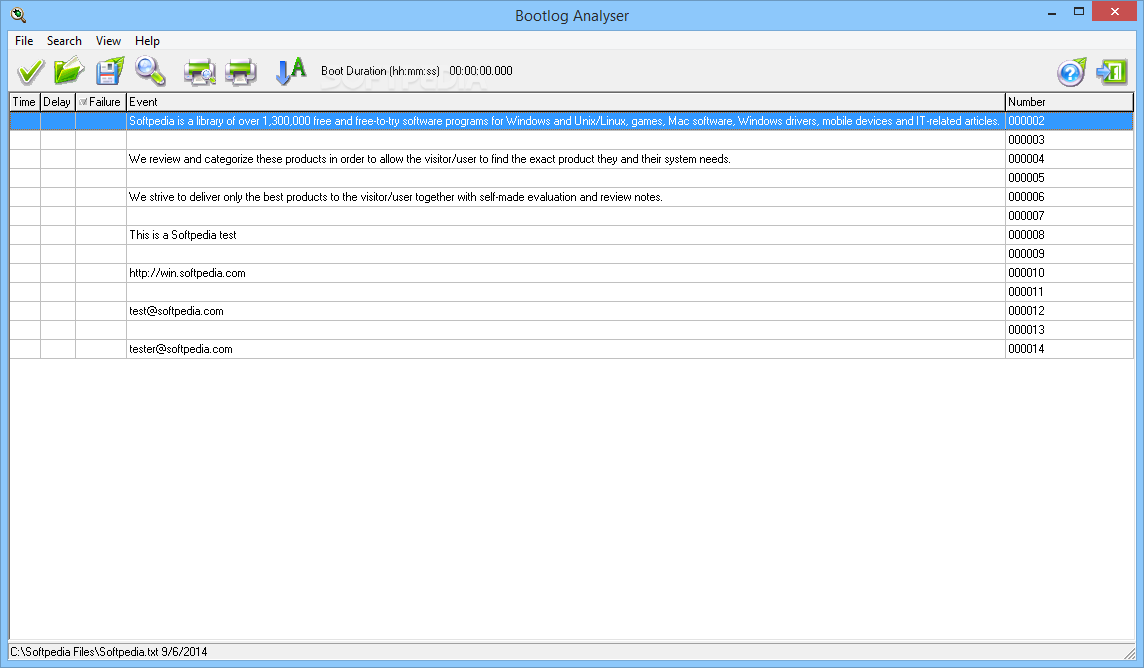Click number cell 000009

click(1069, 254)
